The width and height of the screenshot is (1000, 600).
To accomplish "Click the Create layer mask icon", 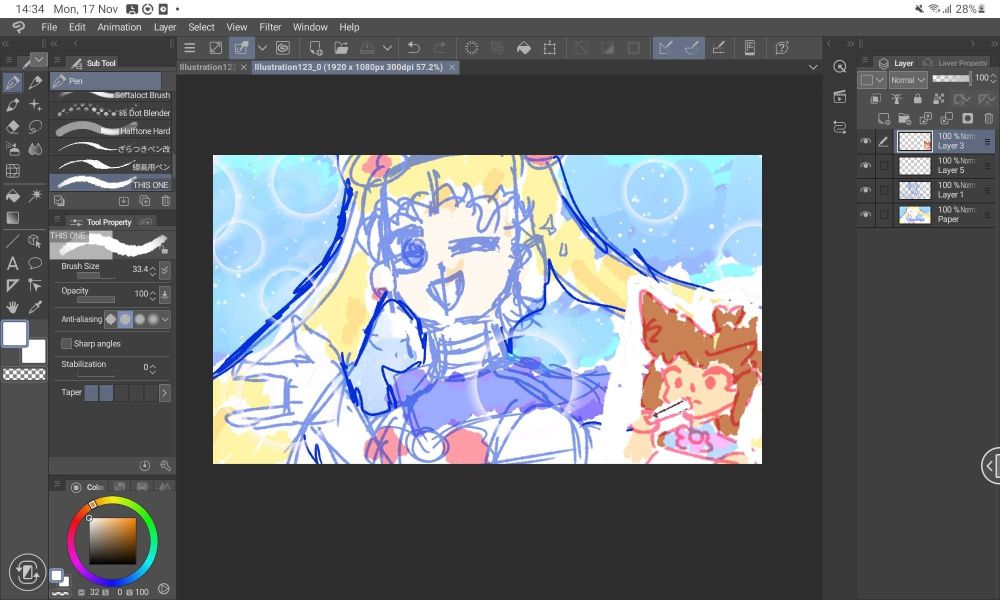I will tap(967, 119).
